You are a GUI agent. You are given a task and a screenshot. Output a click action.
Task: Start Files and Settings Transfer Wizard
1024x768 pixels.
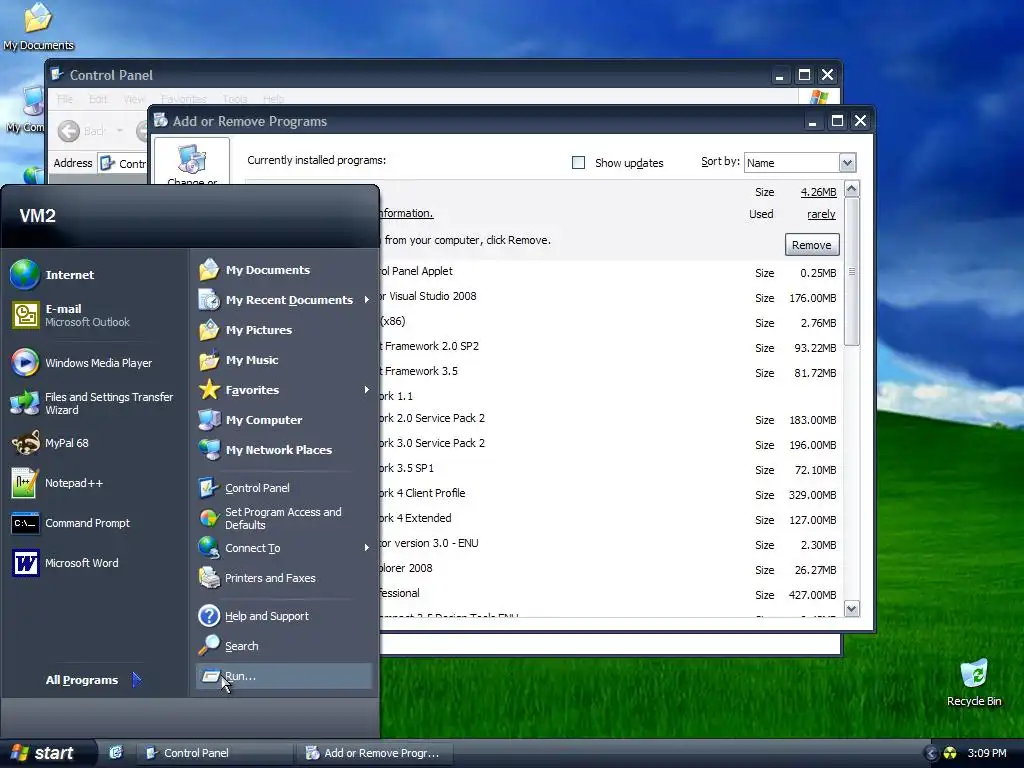(x=93, y=403)
